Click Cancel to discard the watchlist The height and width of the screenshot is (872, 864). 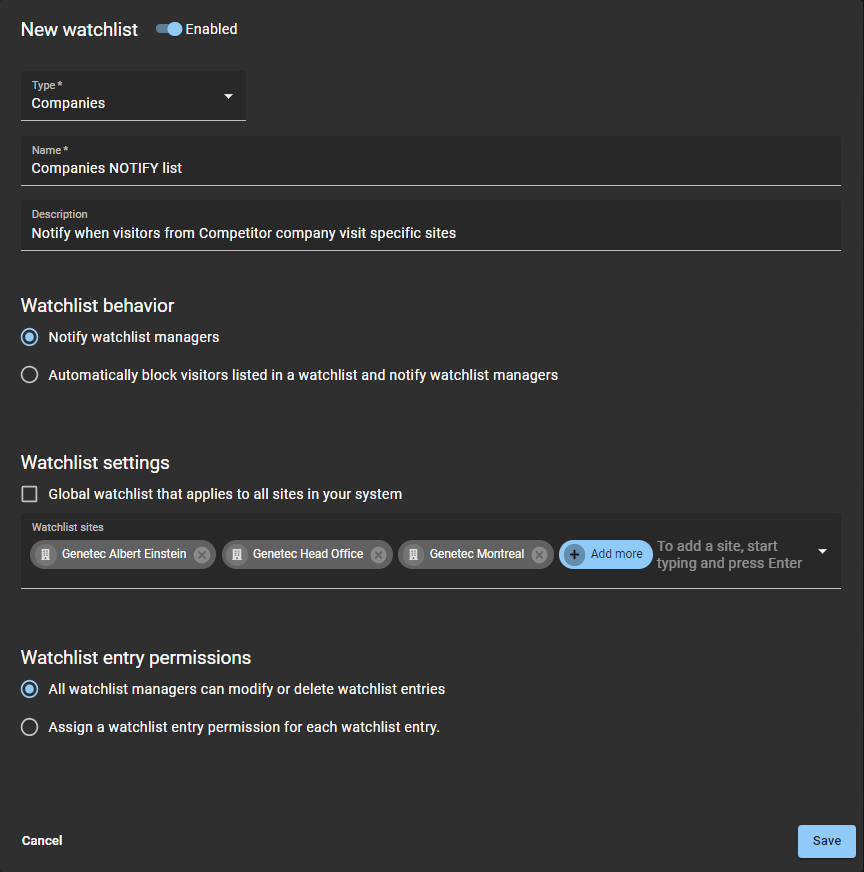tap(42, 841)
